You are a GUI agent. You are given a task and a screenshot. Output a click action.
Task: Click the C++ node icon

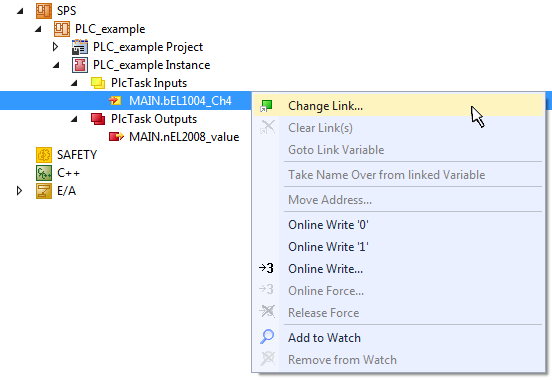click(x=44, y=173)
